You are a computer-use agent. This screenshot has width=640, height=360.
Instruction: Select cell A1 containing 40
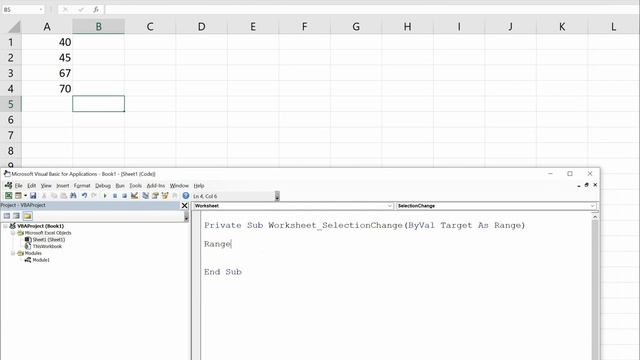point(47,42)
